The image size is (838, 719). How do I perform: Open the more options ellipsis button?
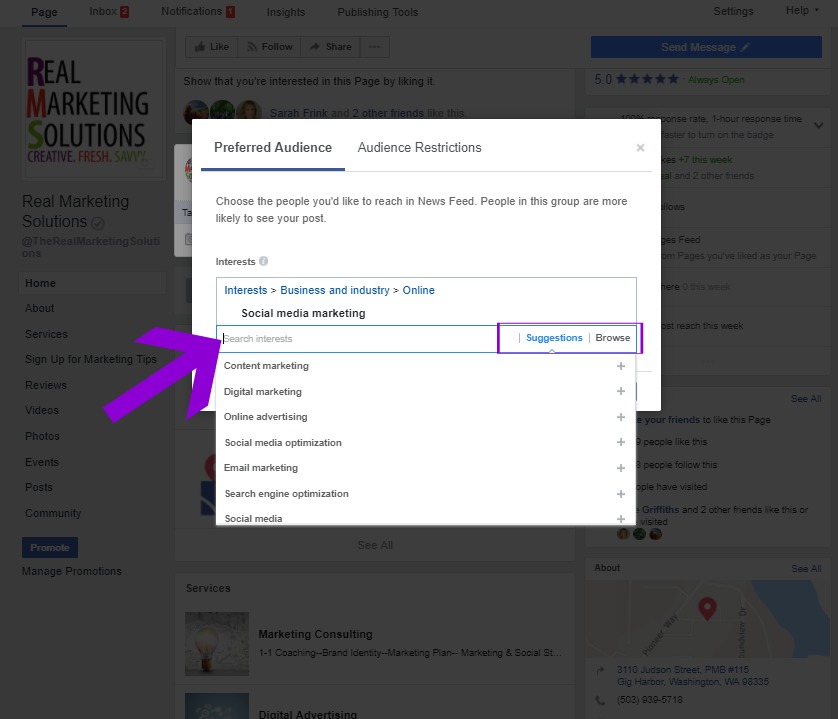[374, 47]
